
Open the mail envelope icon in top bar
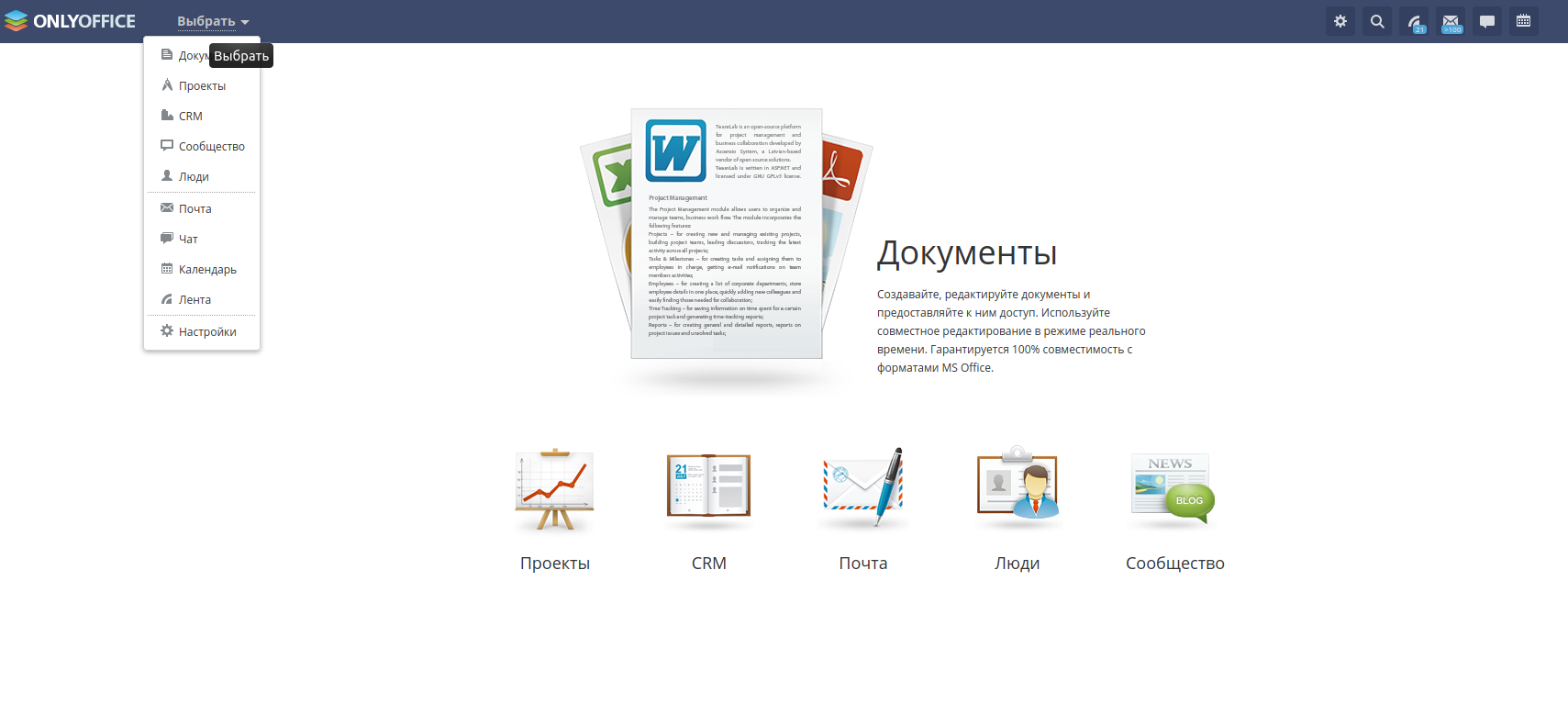tap(1451, 21)
